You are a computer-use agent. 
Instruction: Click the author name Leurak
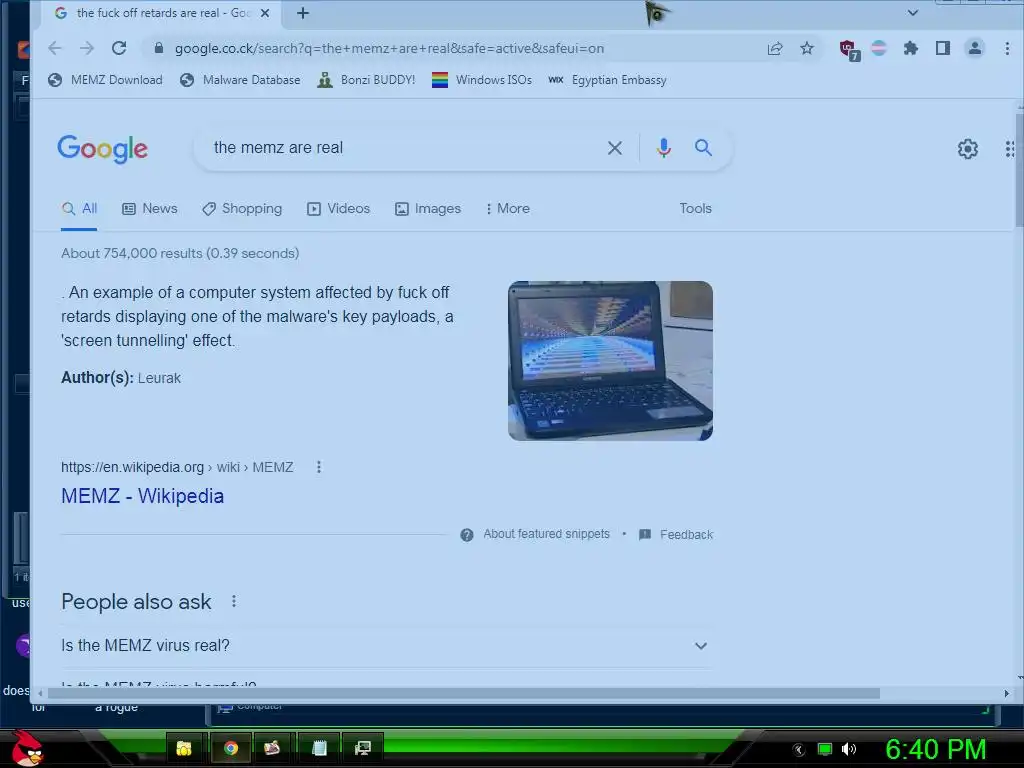159,378
